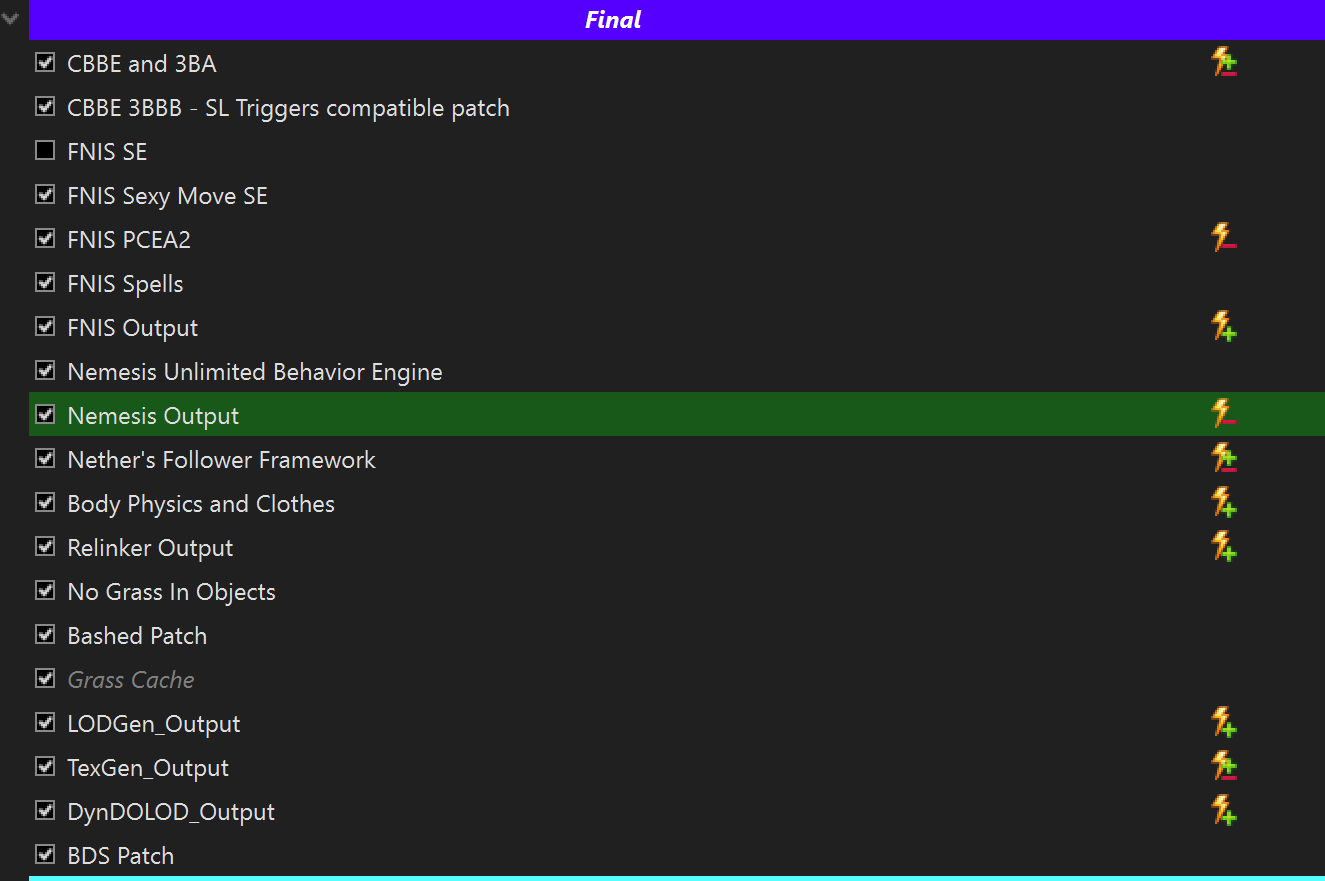Click the LODGen_Output conflict icon
The height and width of the screenshot is (881, 1325).
click(1224, 722)
